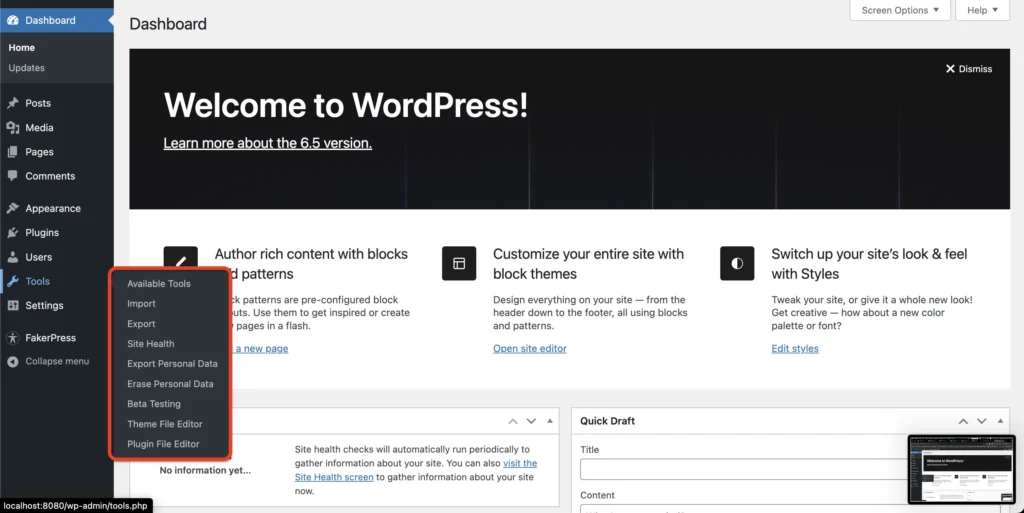The height and width of the screenshot is (513, 1024).
Task: Expand the Help dropdown tab
Action: pyautogui.click(x=983, y=10)
